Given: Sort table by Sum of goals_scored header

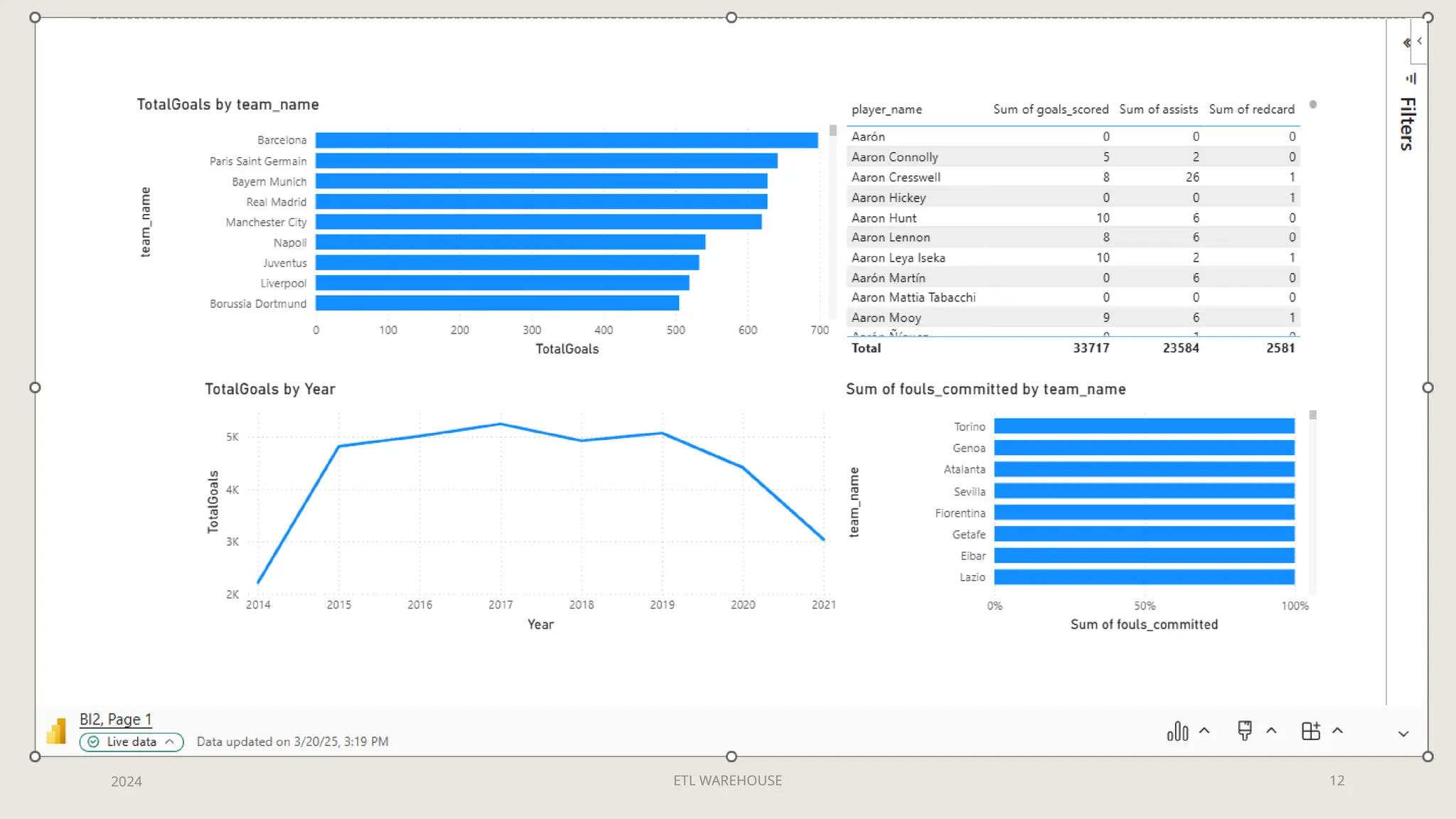Looking at the screenshot, I should pos(1050,109).
